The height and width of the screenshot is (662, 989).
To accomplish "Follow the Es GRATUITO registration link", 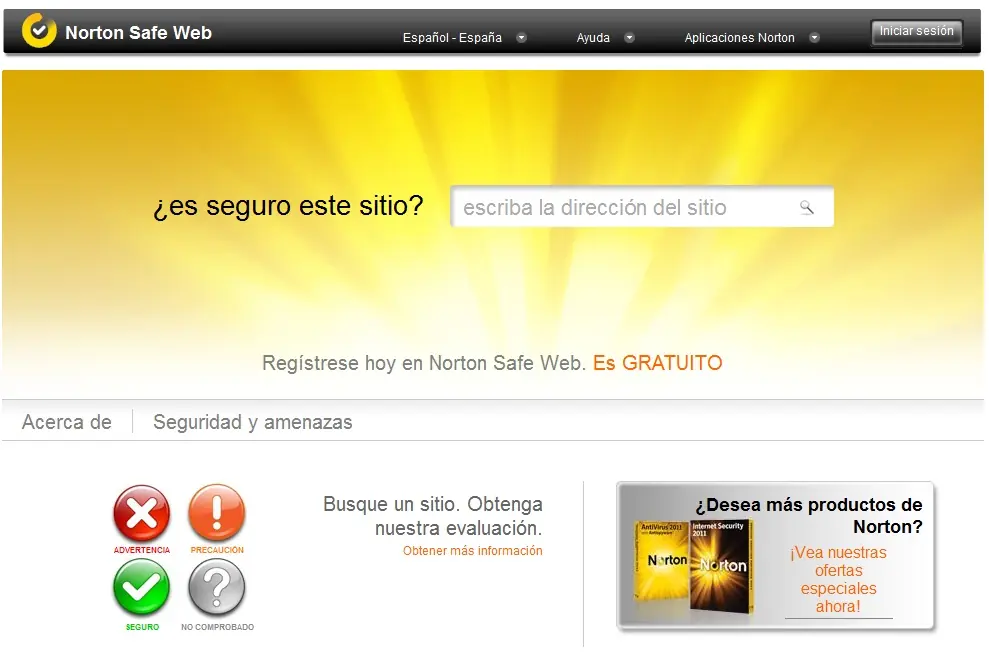I will click(x=657, y=363).
